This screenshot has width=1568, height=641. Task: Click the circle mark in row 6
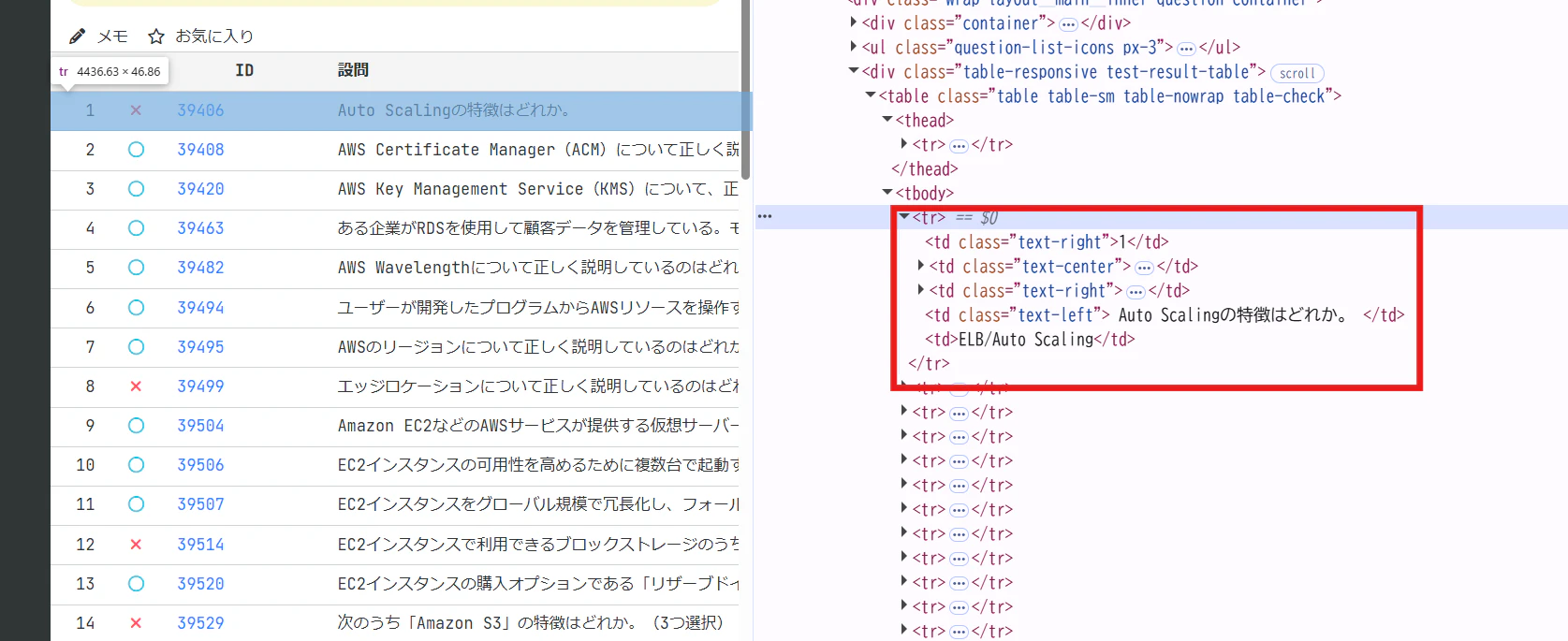coord(136,308)
